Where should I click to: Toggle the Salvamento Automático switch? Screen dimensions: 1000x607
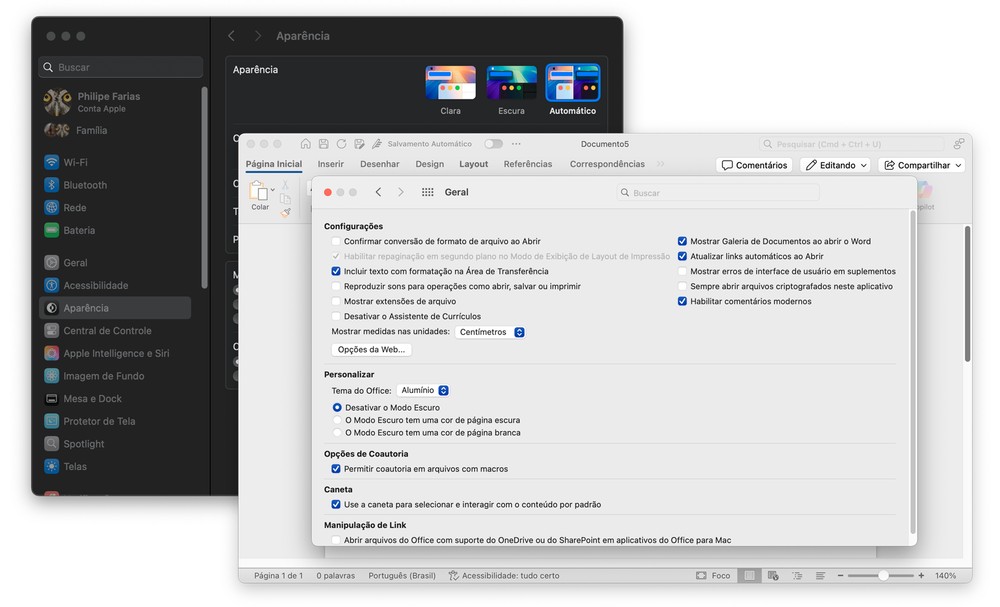(493, 144)
